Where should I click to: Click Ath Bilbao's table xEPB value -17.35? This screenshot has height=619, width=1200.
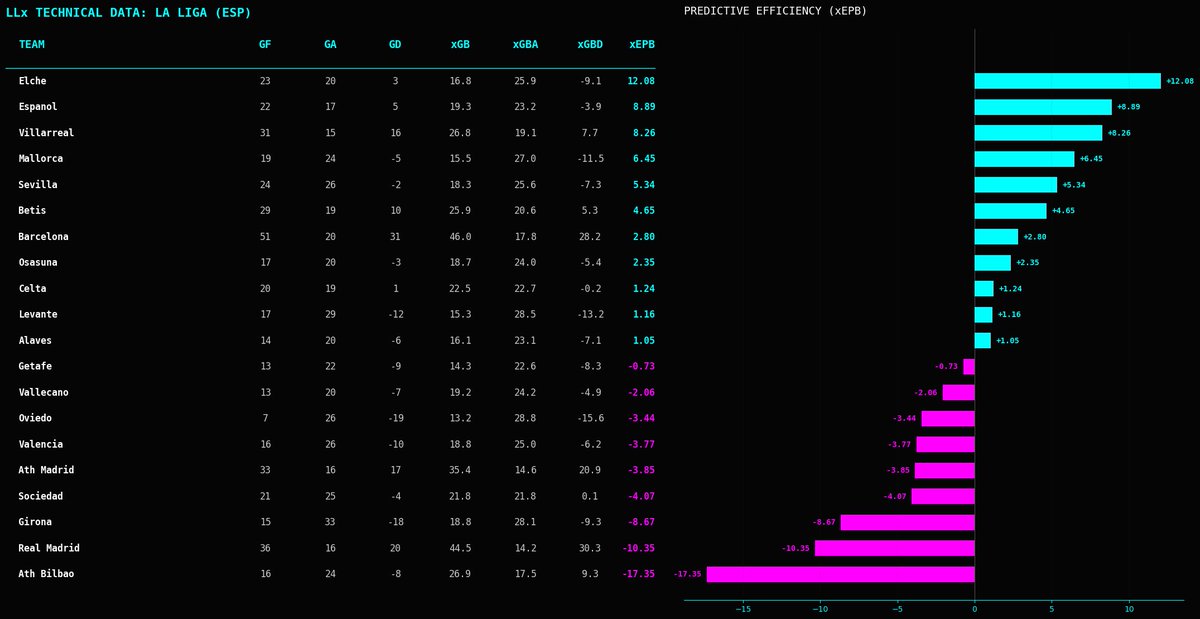coord(639,575)
